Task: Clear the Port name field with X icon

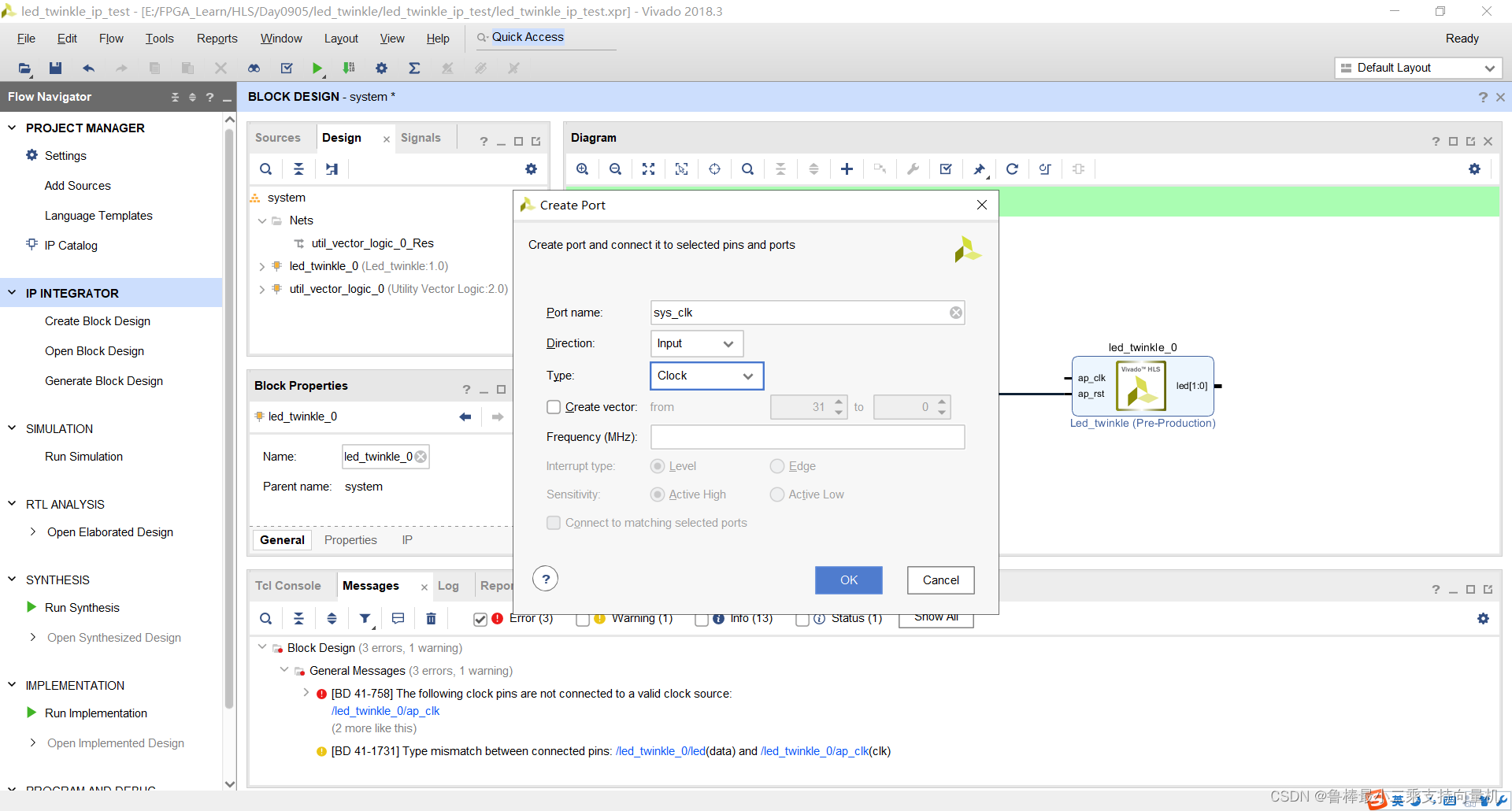Action: click(955, 313)
